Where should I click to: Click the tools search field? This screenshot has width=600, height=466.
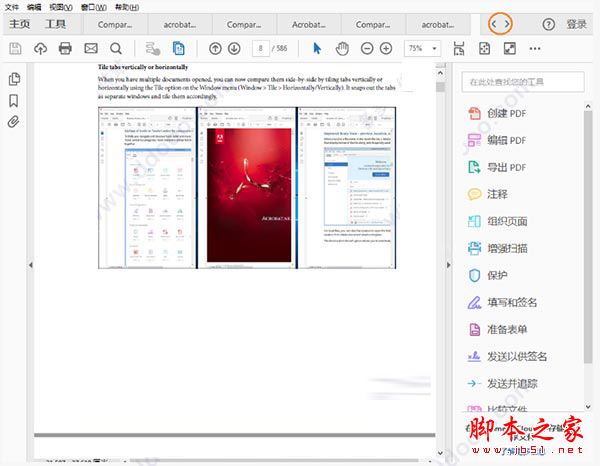[x=523, y=82]
